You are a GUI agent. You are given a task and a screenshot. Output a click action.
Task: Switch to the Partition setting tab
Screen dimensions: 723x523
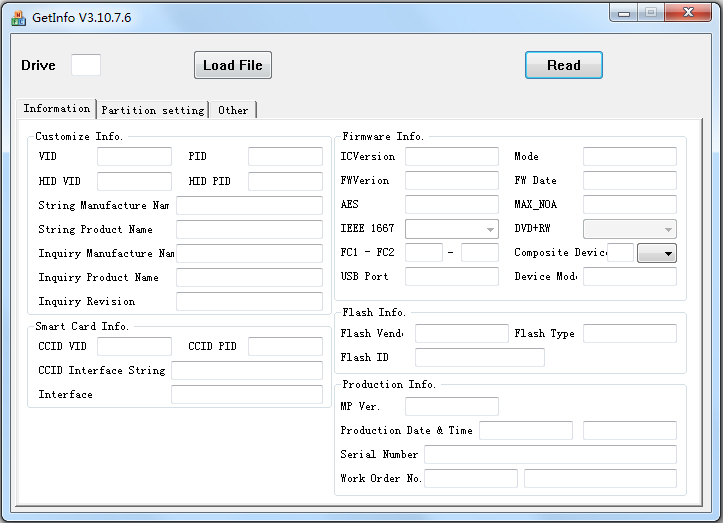(x=153, y=110)
